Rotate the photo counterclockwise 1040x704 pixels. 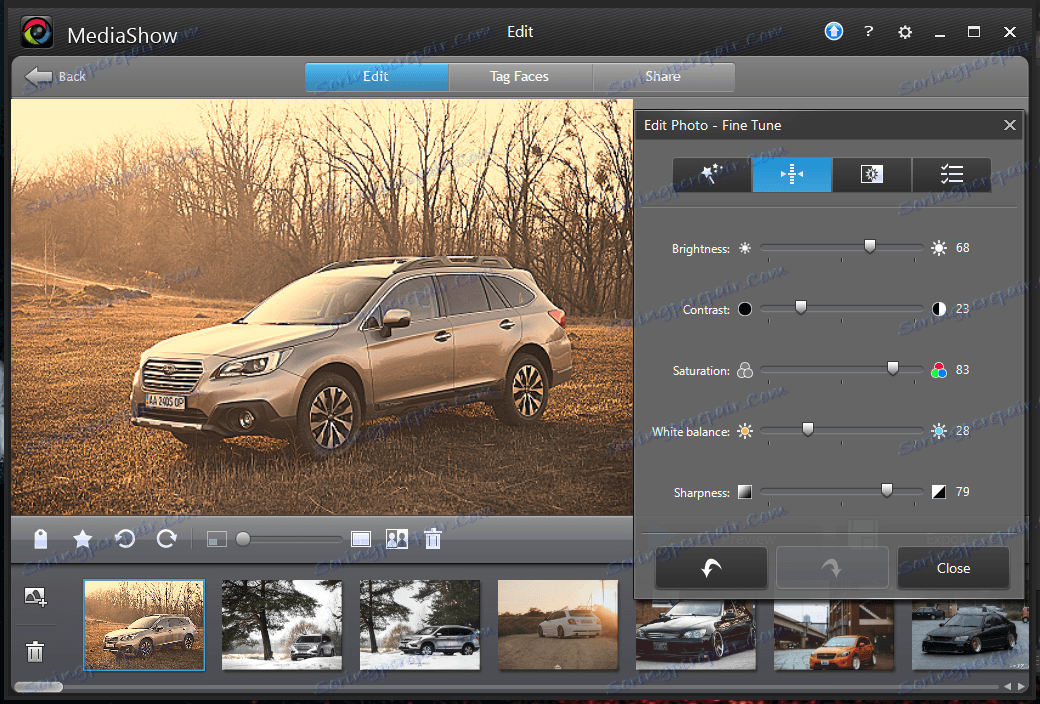(x=125, y=540)
